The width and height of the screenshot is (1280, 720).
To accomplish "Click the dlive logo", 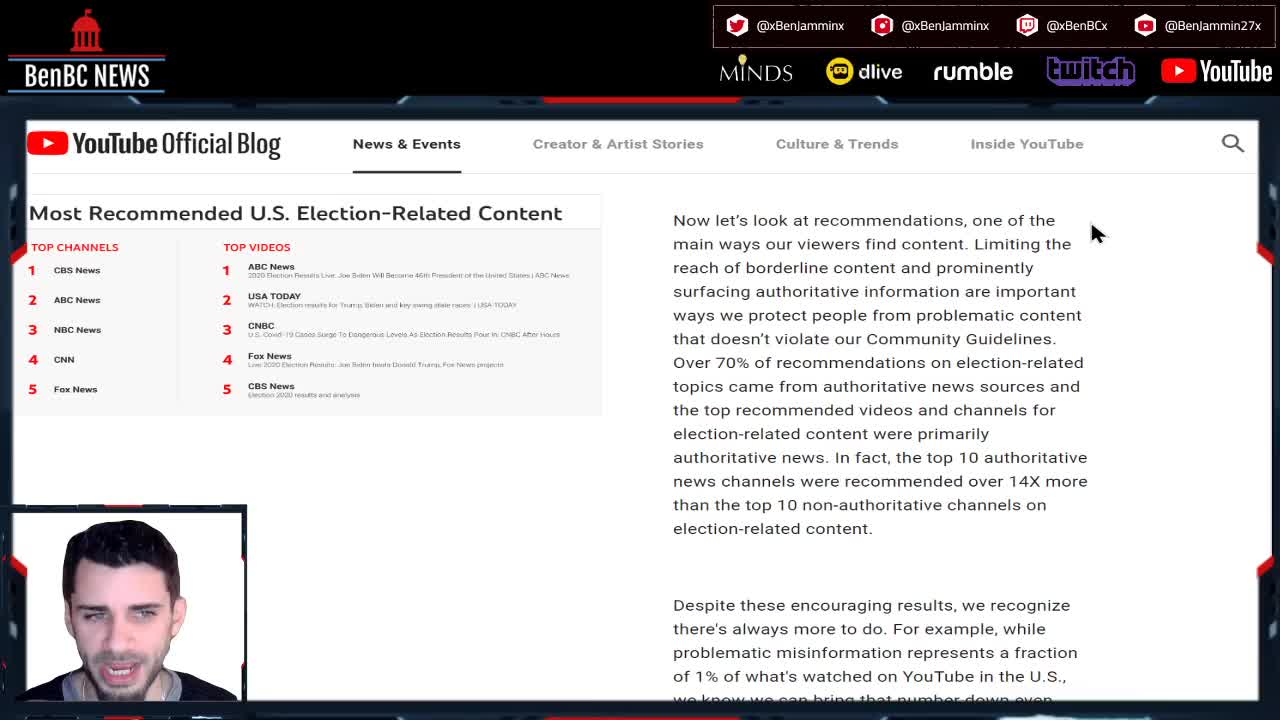I will tap(864, 71).
